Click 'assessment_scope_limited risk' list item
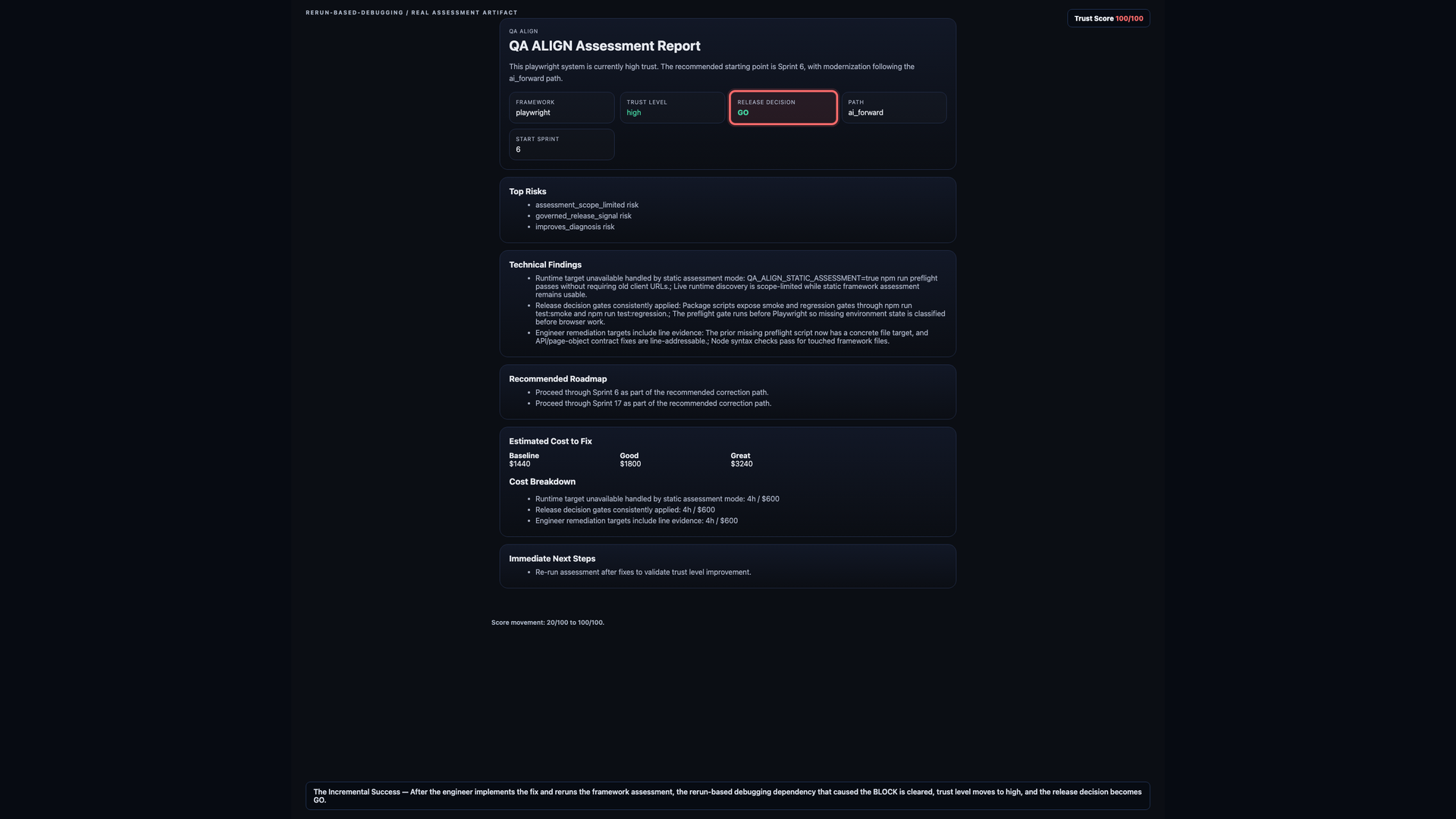The height and width of the screenshot is (819, 1456). [586, 205]
